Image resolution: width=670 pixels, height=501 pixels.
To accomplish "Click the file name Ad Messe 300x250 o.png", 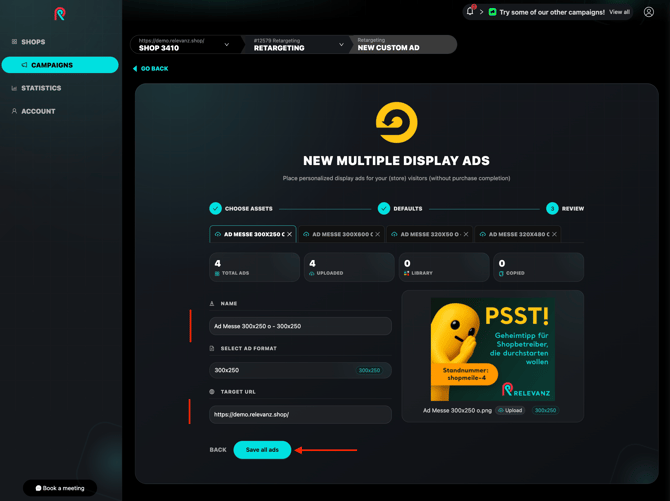I will pos(457,410).
